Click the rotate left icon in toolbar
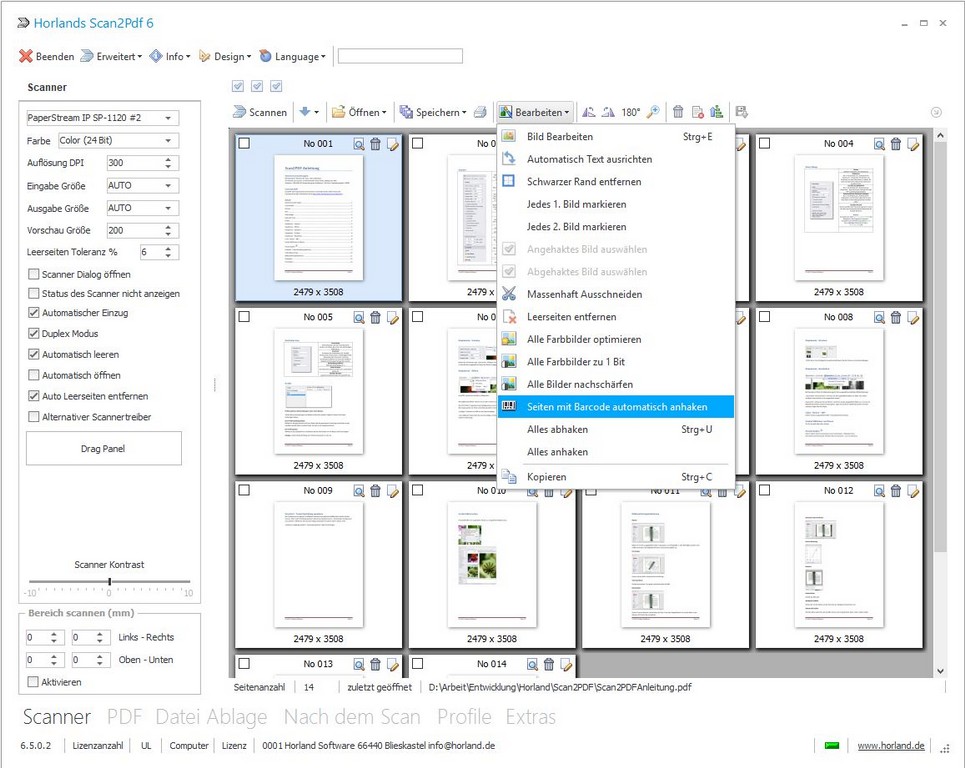 [589, 112]
